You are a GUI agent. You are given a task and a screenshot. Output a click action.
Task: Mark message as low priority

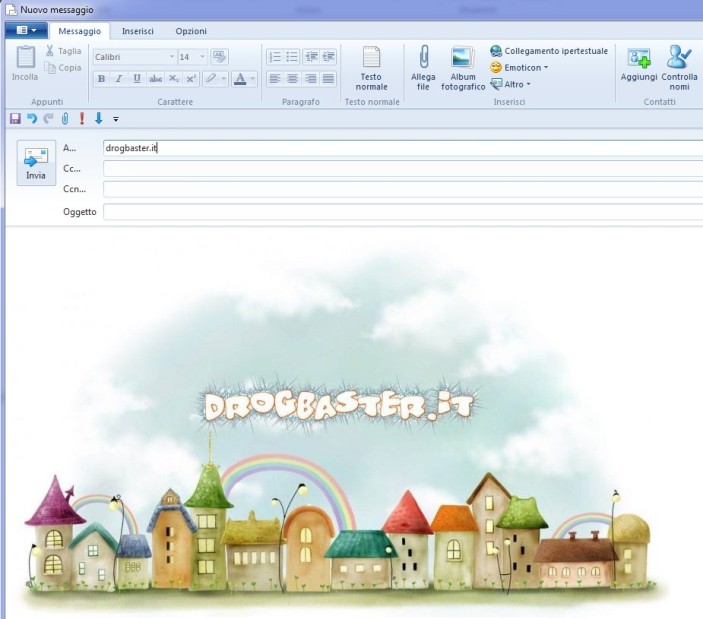click(99, 118)
